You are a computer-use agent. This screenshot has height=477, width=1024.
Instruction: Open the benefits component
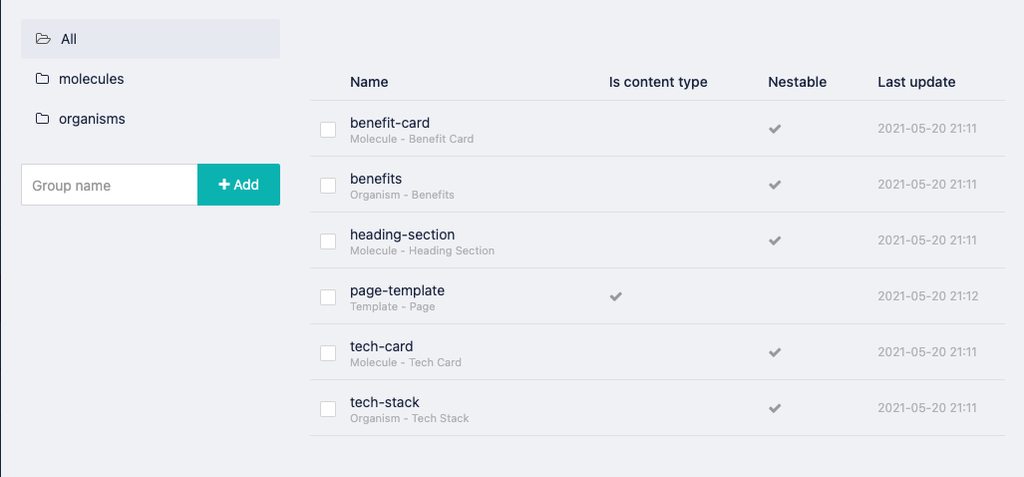point(376,179)
